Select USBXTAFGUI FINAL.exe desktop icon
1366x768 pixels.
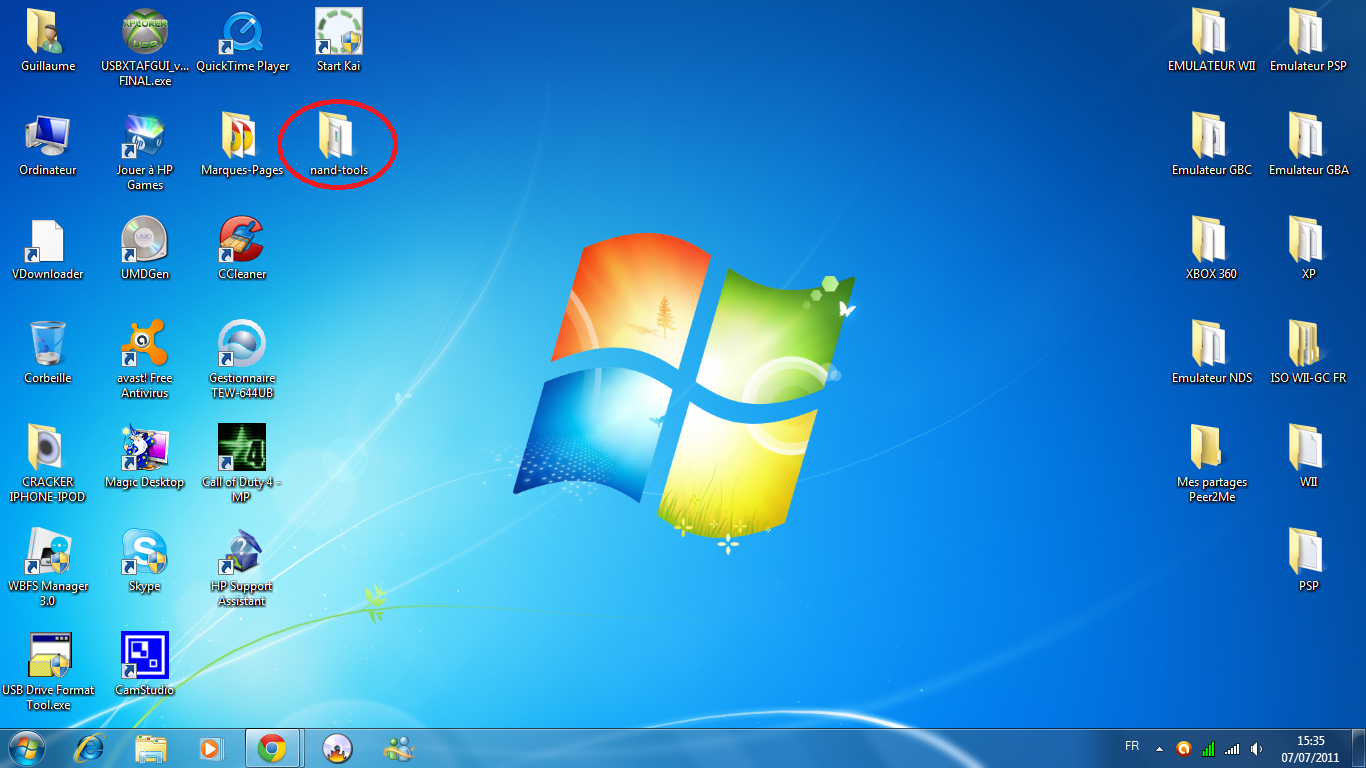(145, 48)
